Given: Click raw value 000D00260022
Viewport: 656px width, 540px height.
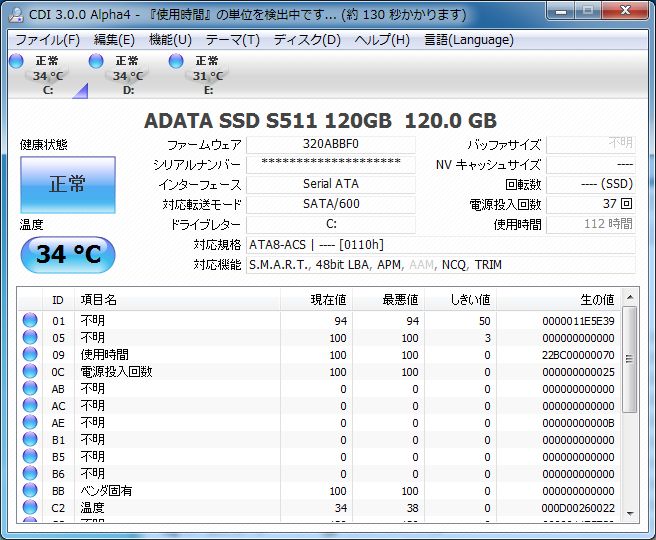Looking at the screenshot, I should pos(578,508).
